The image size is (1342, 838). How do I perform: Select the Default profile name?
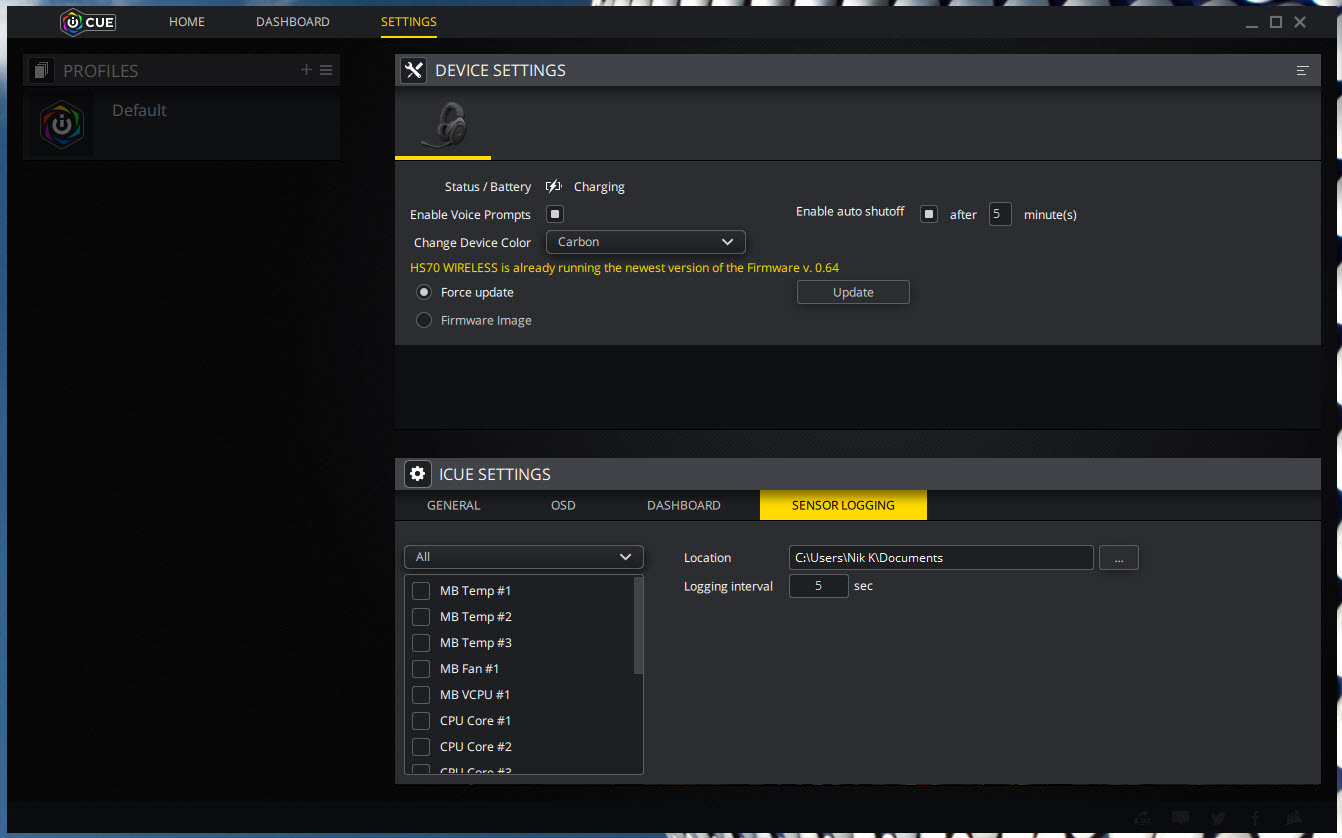point(139,110)
